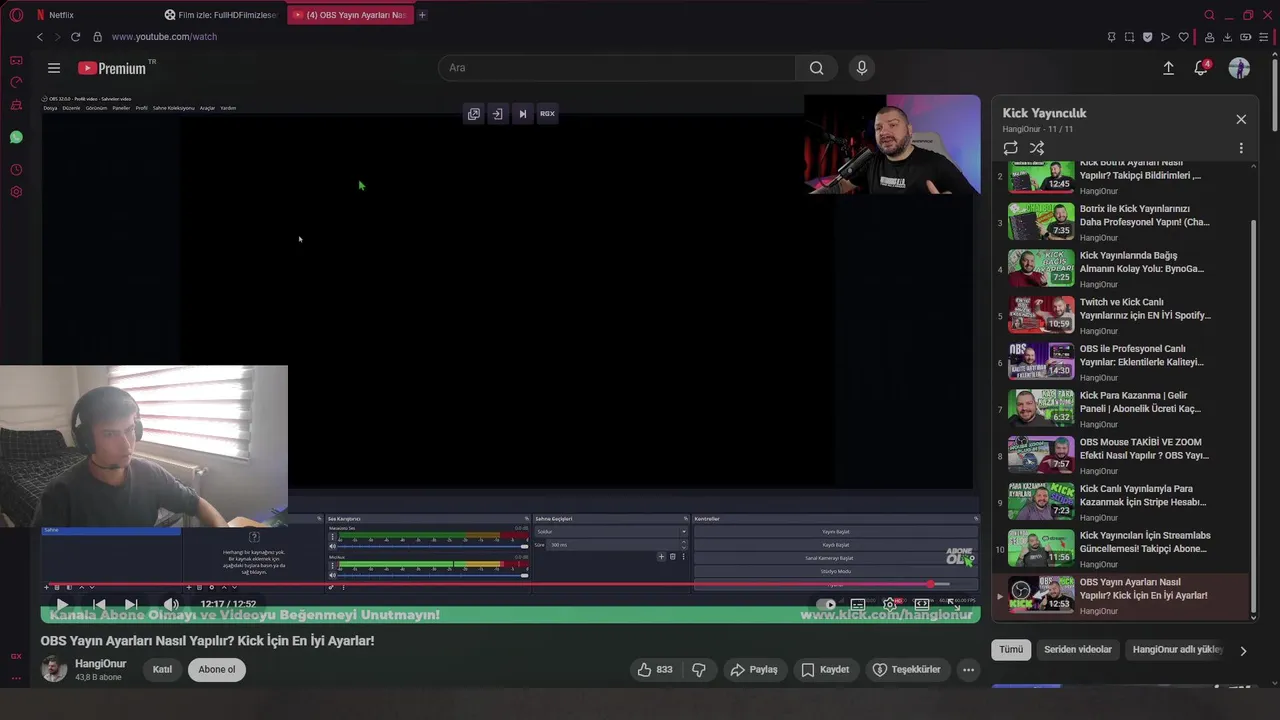The width and height of the screenshot is (1280, 720).
Task: Play the video with play button
Action: pyautogui.click(x=62, y=604)
